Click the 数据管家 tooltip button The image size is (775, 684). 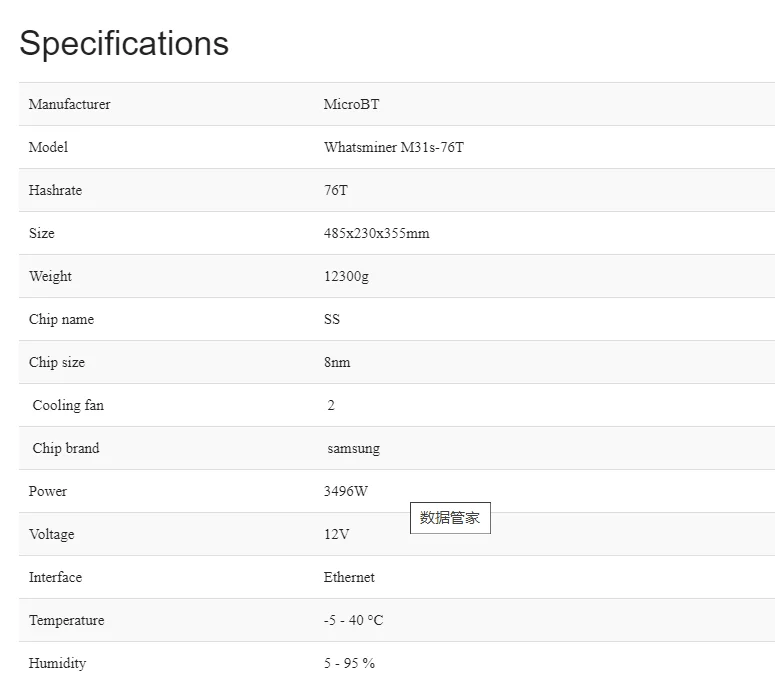coord(450,518)
